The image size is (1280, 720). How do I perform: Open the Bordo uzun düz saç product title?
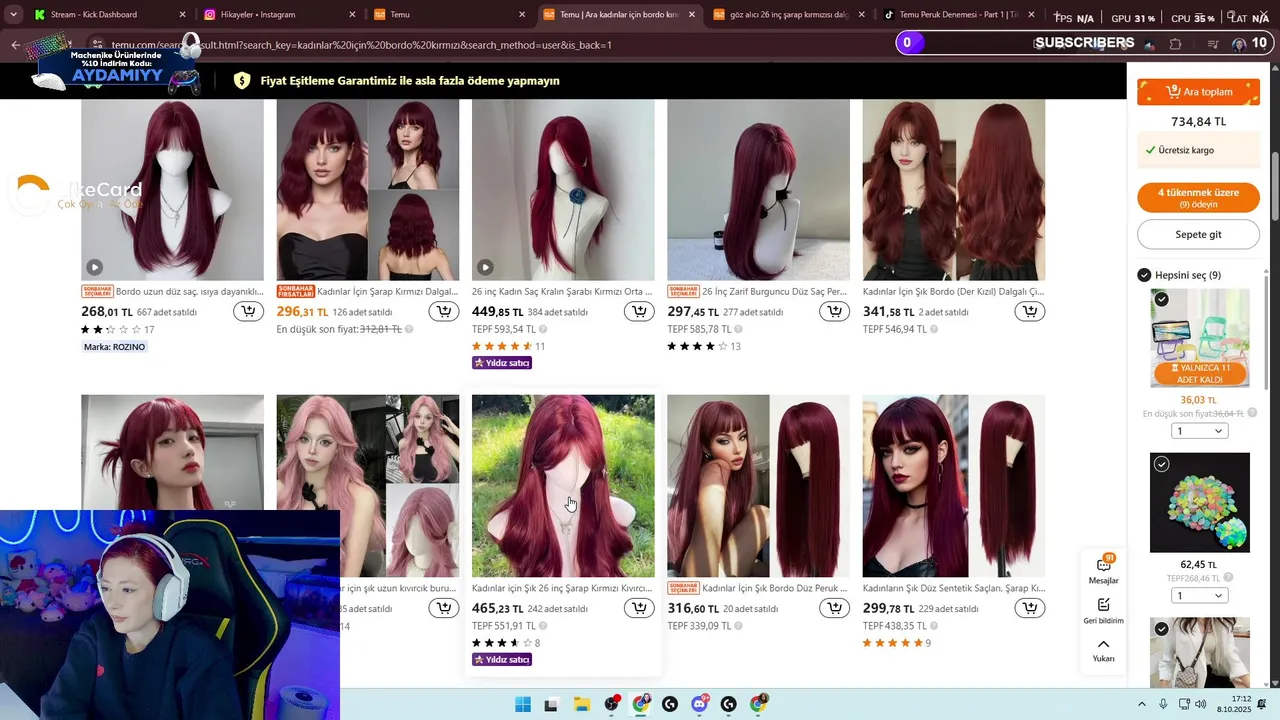[x=190, y=292]
